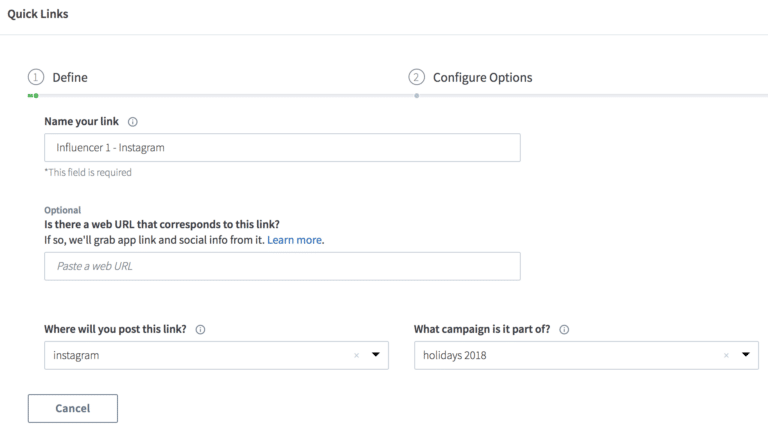Click the green progress marker under Define
This screenshot has height=431, width=768.
pos(34,95)
